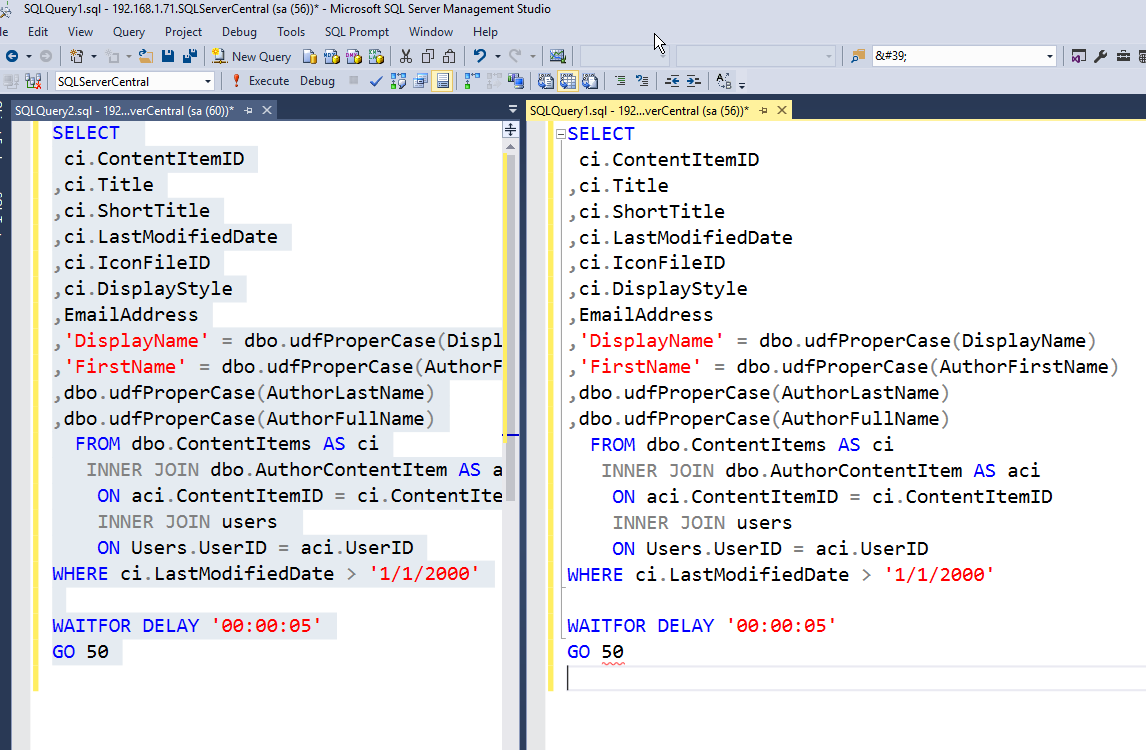The width and height of the screenshot is (1146, 750).
Task: Switch to the SQLQuery1.sql tab
Action: [640, 110]
